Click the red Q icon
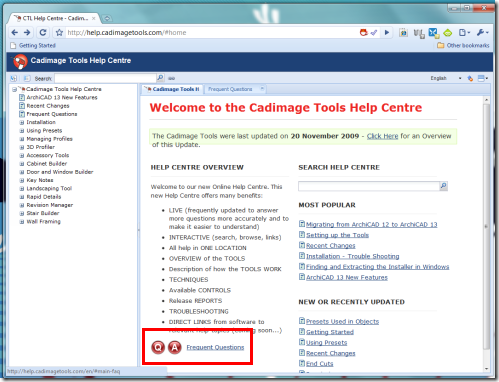The height and width of the screenshot is (382, 499). pyautogui.click(x=158, y=347)
